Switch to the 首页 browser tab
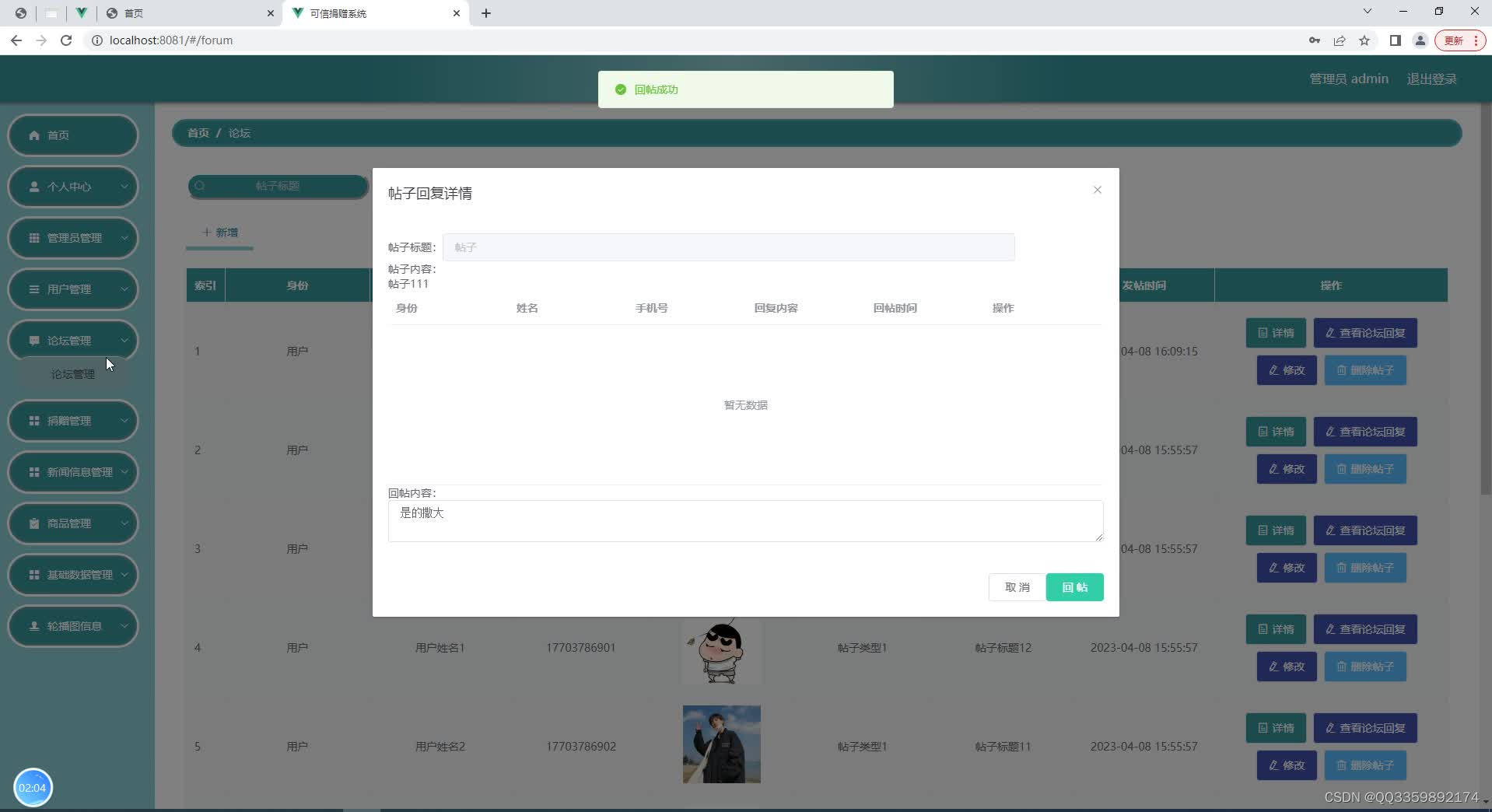Image resolution: width=1492 pixels, height=812 pixels. click(x=191, y=13)
